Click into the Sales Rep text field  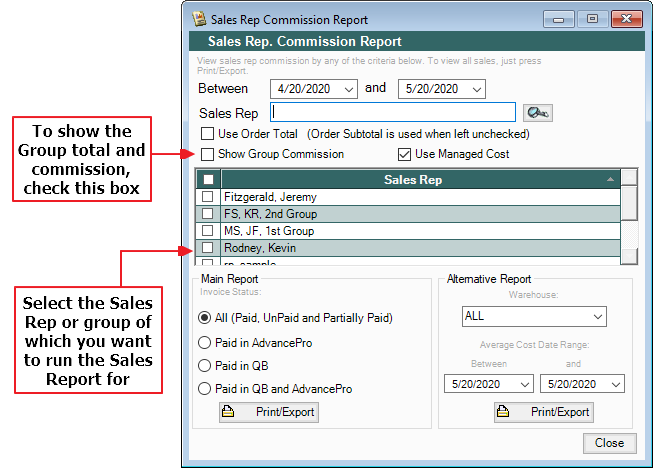coord(393,112)
